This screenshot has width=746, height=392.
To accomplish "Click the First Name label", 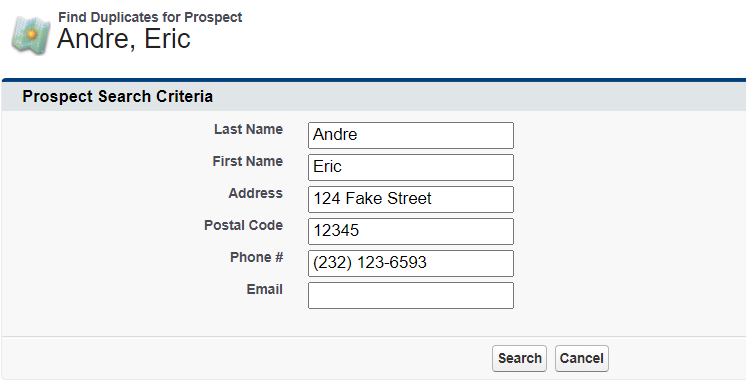I will pos(247,161).
